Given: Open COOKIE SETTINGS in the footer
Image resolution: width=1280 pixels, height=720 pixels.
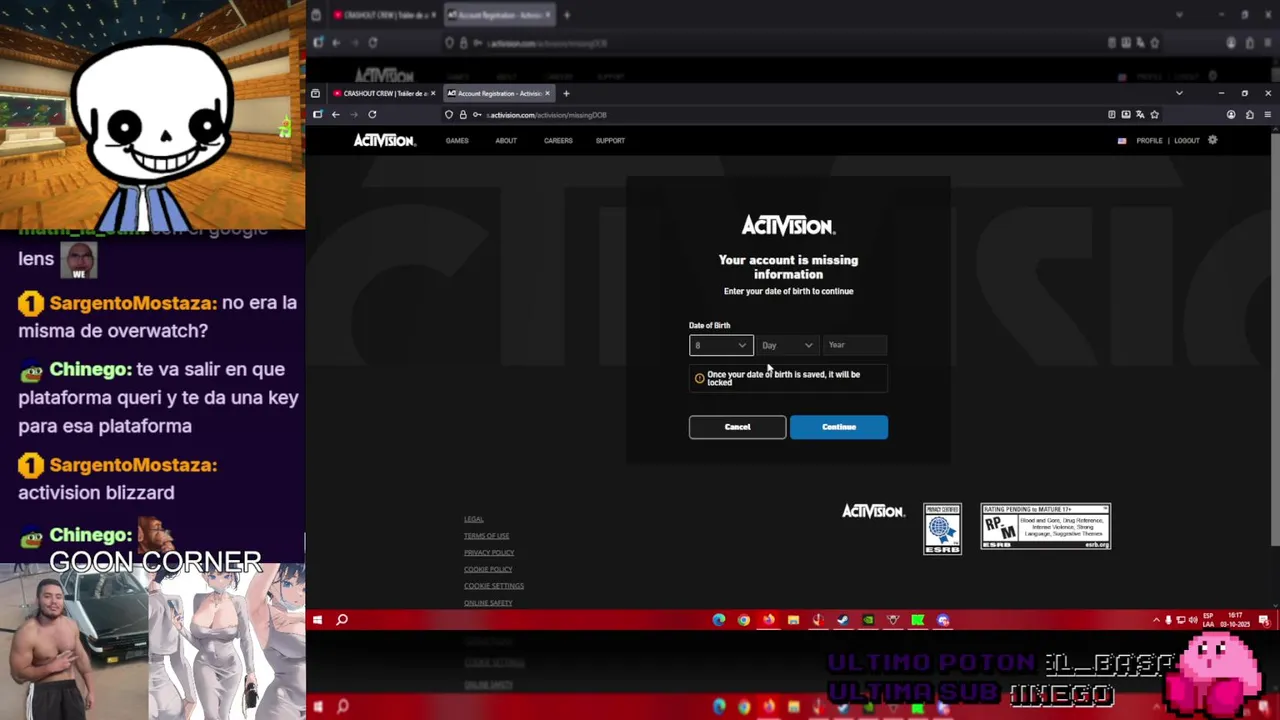Looking at the screenshot, I should [494, 586].
